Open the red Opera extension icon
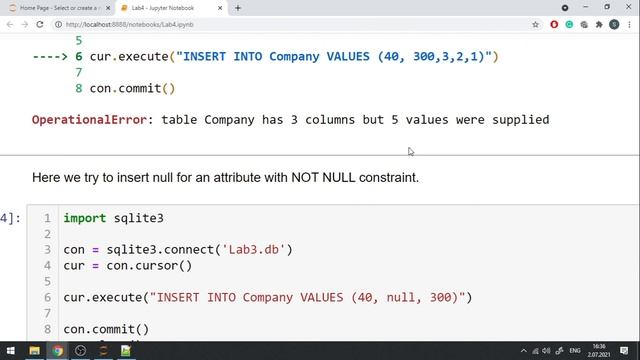640x360 pixels. [x=554, y=24]
